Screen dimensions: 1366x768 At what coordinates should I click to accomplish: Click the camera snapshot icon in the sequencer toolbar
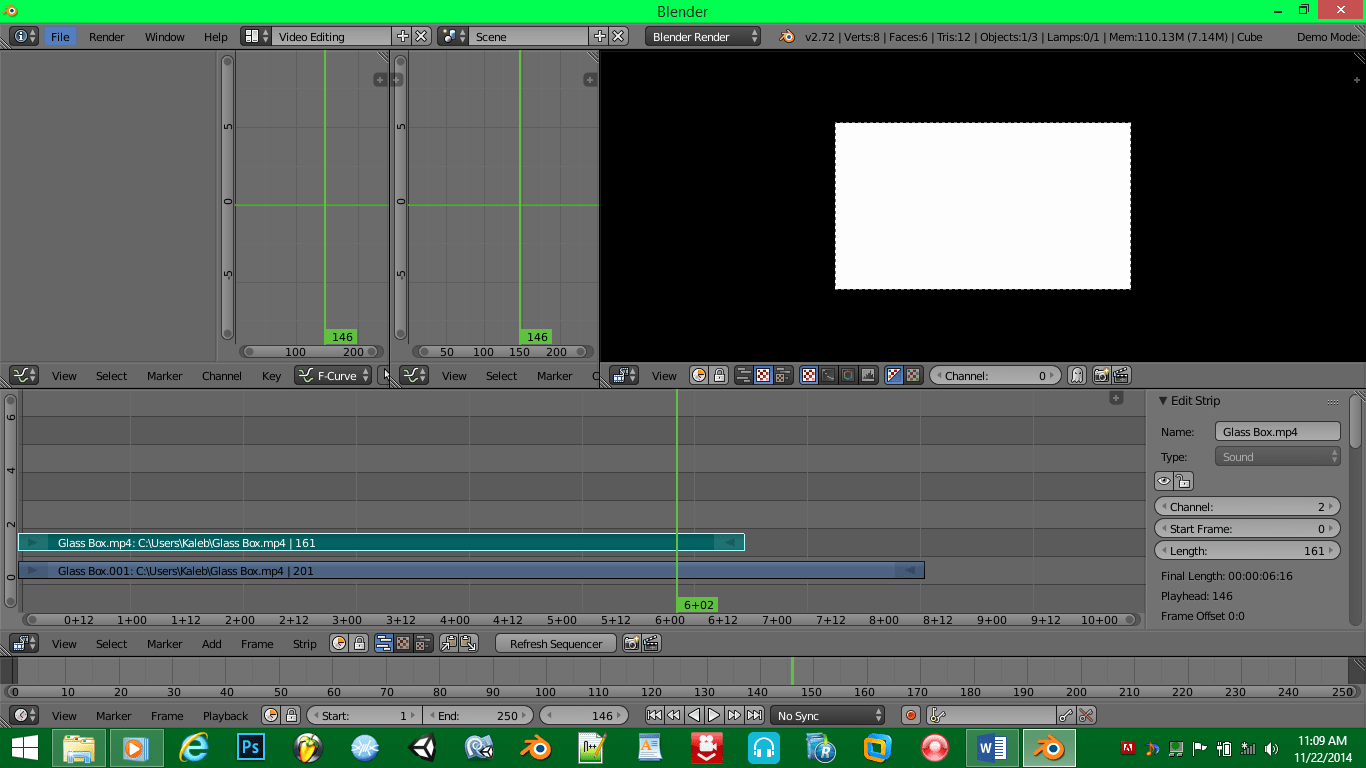[631, 643]
